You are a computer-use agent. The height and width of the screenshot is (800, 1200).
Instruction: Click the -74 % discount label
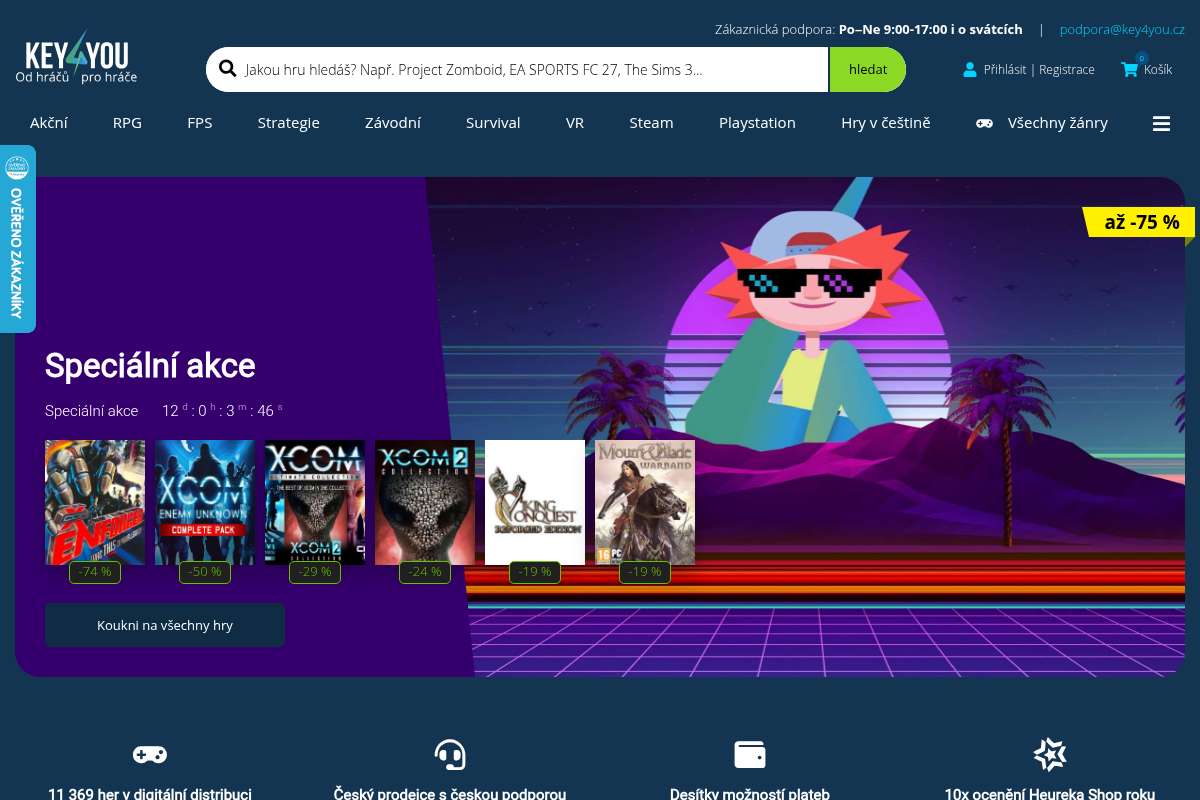(x=95, y=572)
